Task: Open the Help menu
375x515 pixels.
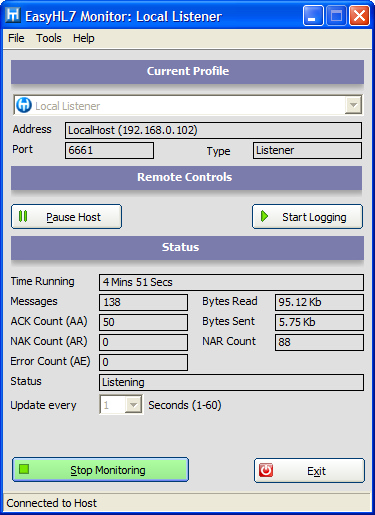Action: coord(84,38)
